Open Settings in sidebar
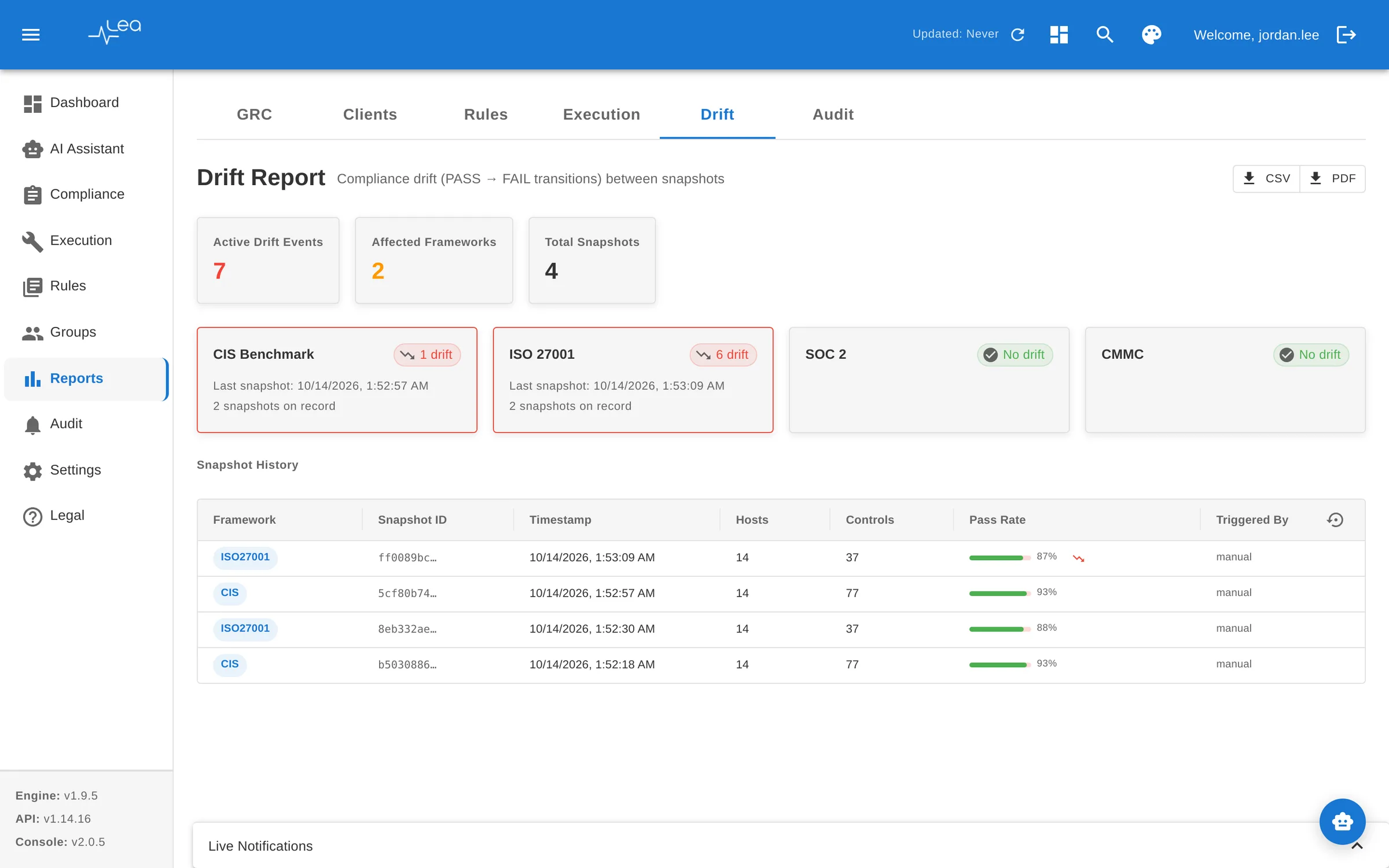This screenshot has width=1389, height=868. [86, 470]
